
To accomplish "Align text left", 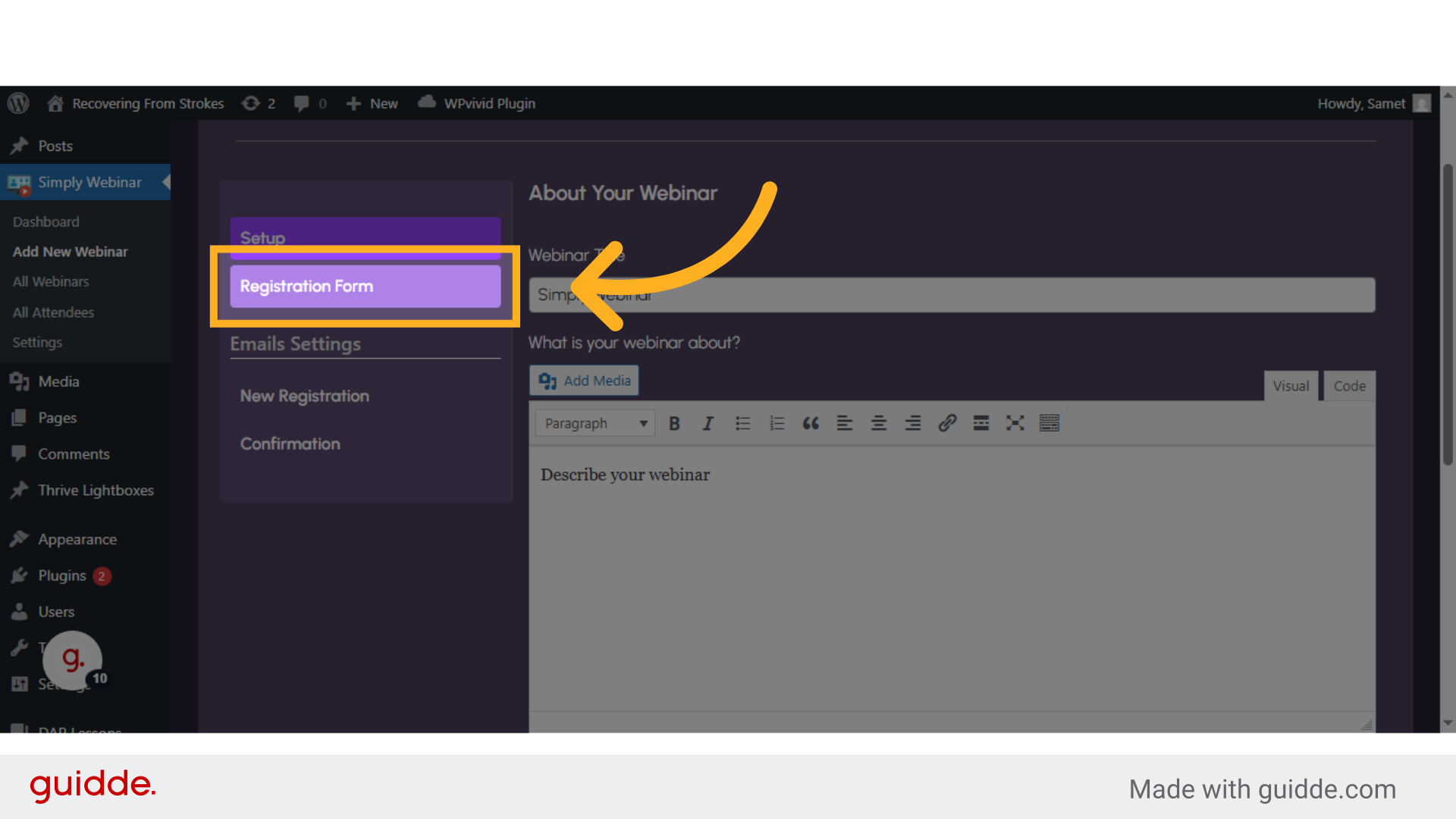I will [x=845, y=423].
